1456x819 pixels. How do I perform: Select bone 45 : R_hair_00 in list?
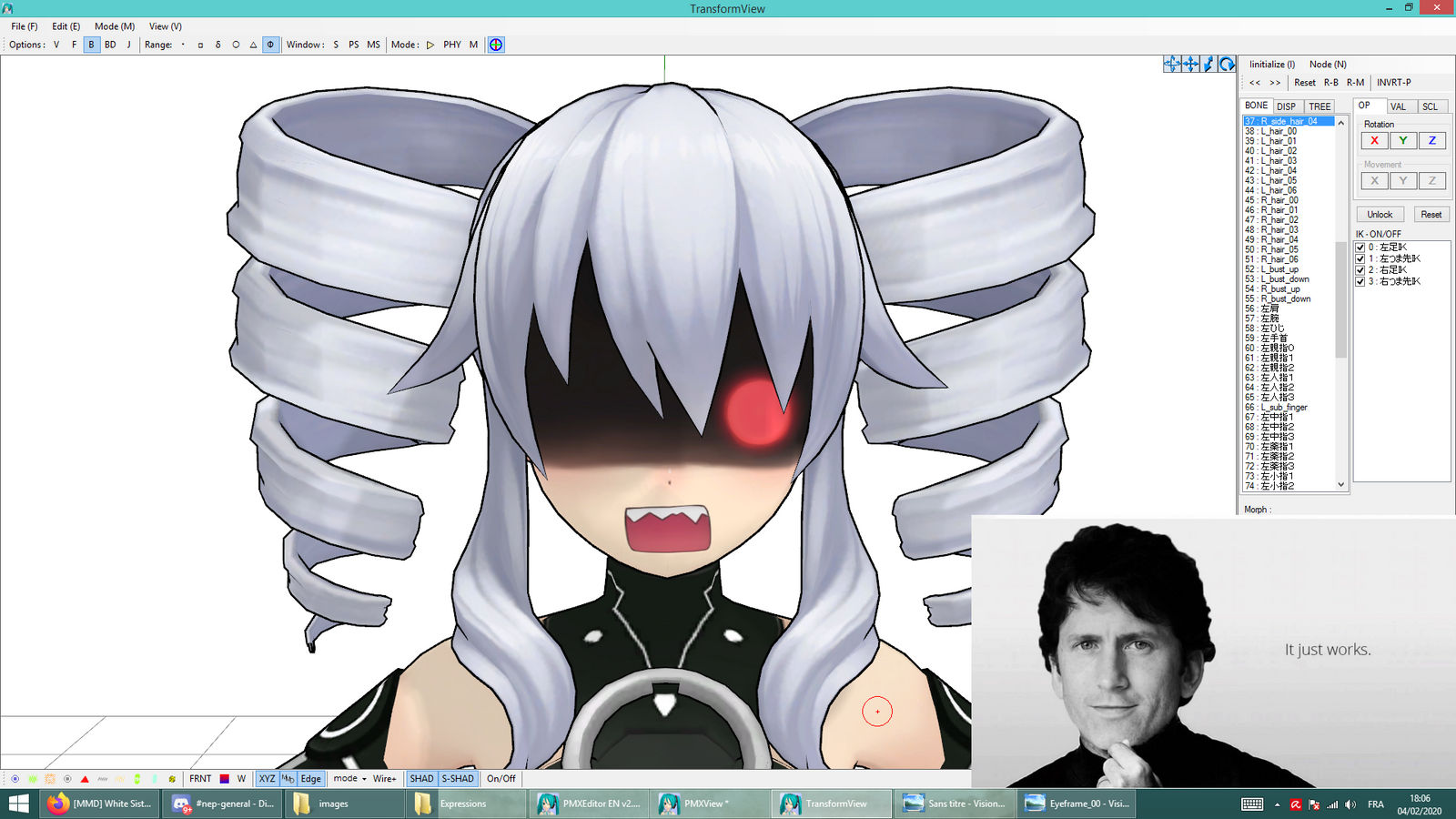pyautogui.click(x=1289, y=200)
